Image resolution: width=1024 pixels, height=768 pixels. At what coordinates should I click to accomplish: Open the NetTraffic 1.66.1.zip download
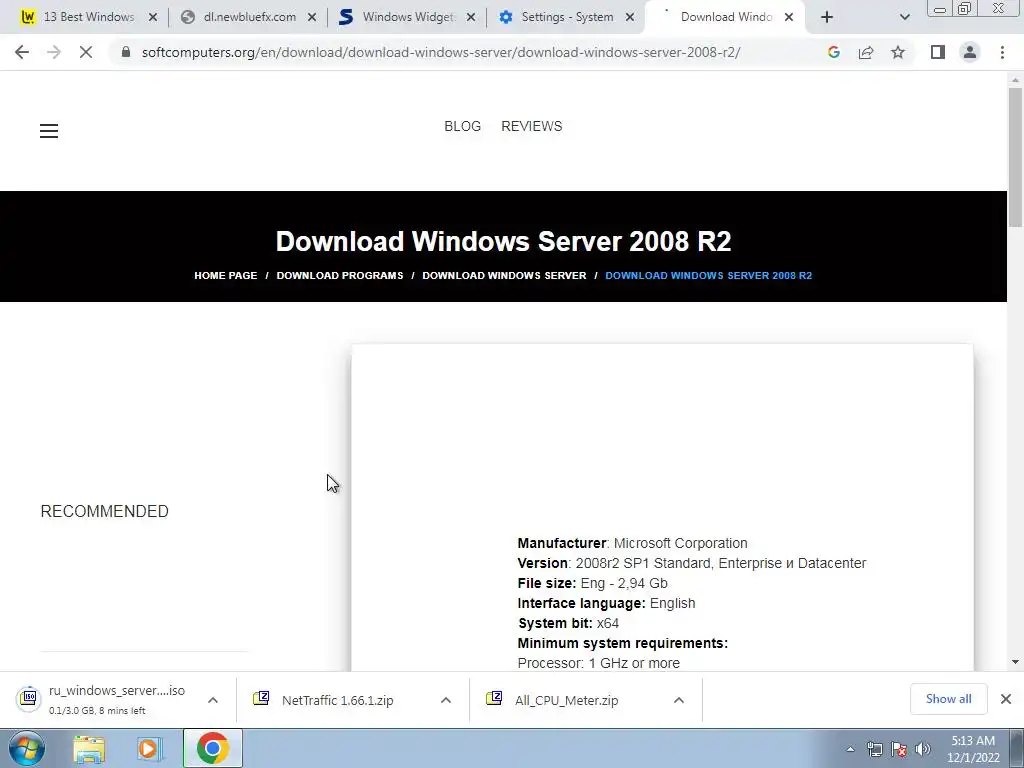point(338,700)
